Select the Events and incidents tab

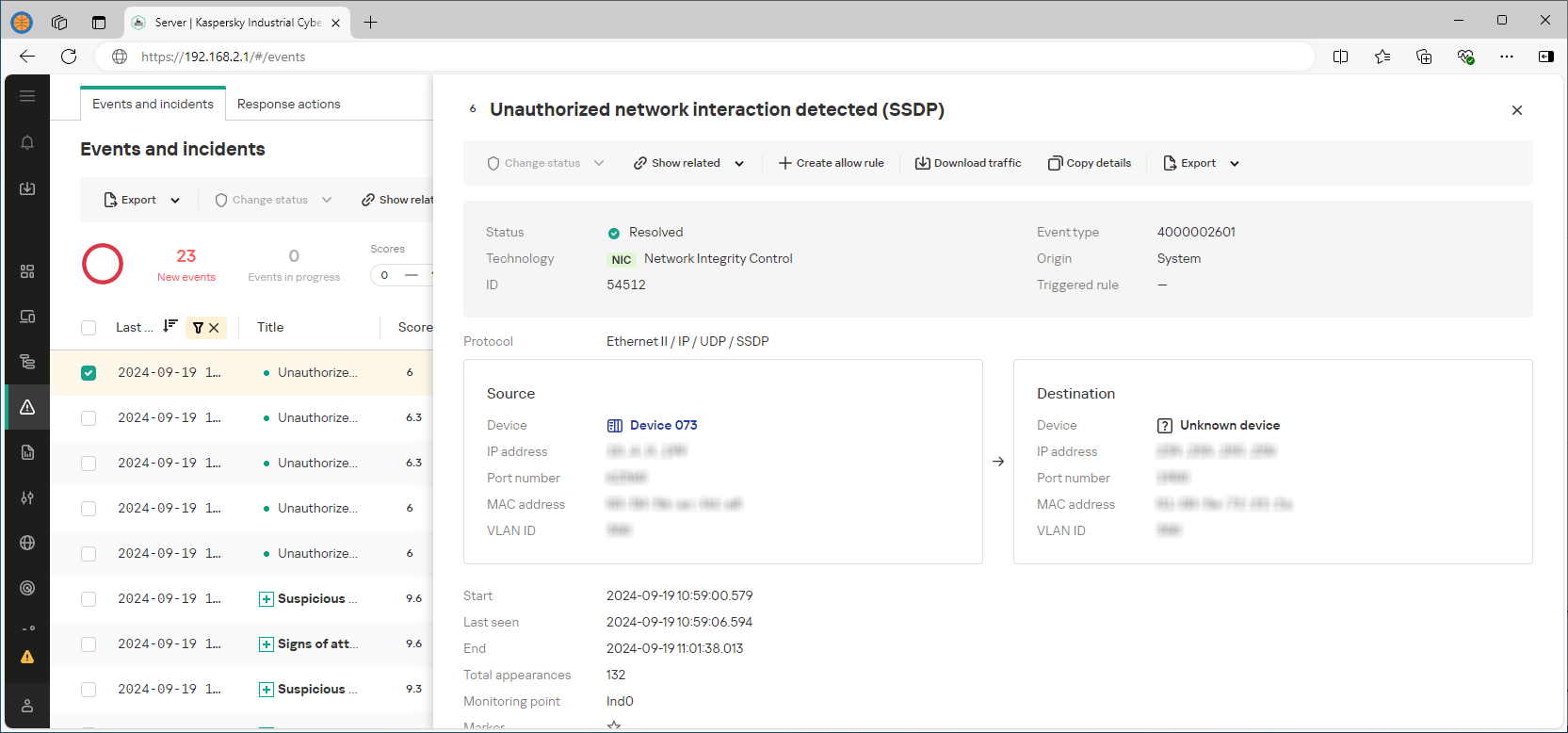153,104
